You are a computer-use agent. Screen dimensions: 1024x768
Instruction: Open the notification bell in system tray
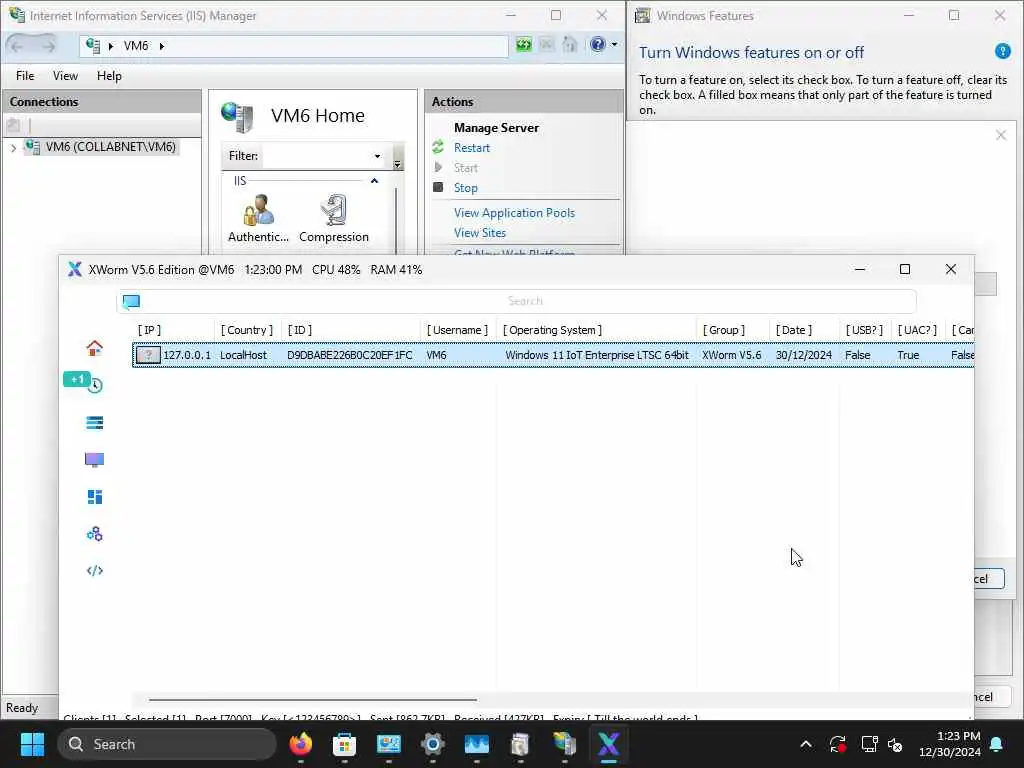pos(997,744)
